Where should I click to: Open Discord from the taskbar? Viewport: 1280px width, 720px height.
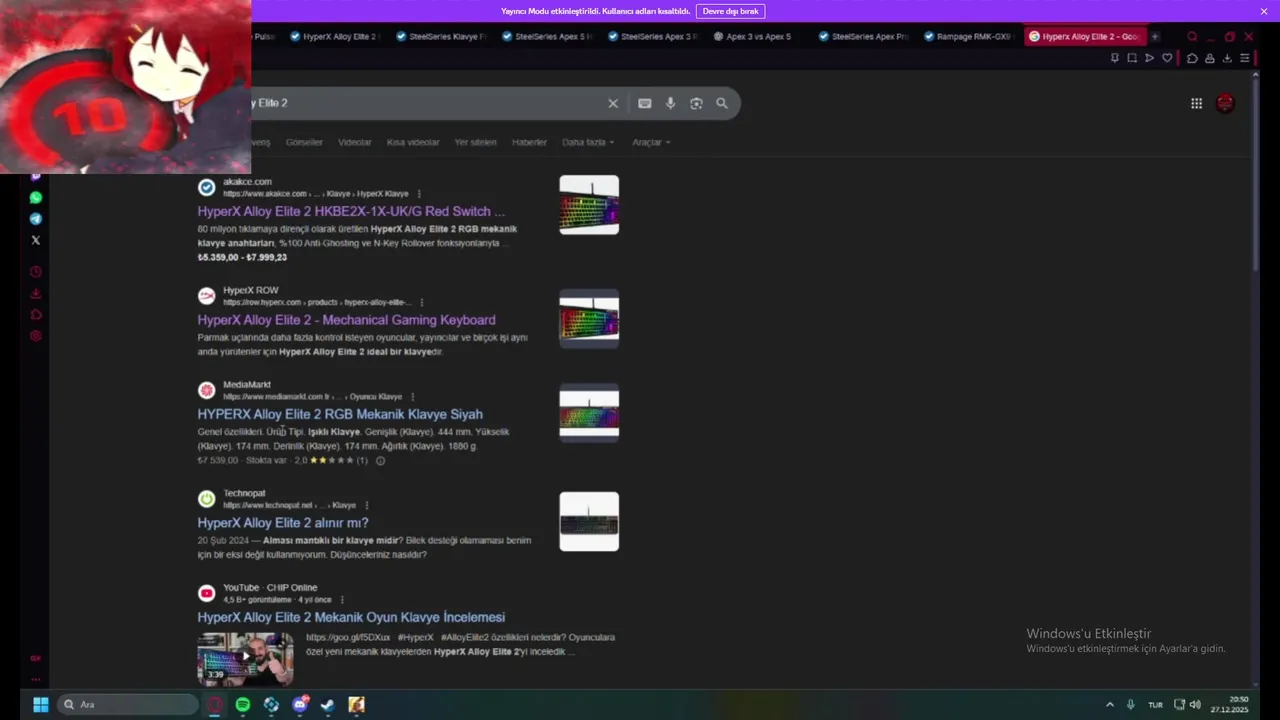click(299, 705)
